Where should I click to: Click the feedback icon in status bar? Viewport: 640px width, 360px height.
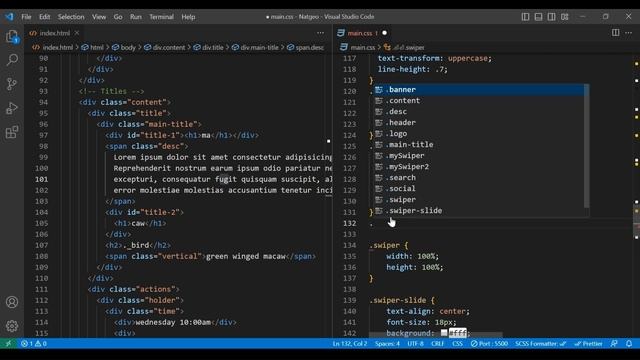click(x=614, y=344)
